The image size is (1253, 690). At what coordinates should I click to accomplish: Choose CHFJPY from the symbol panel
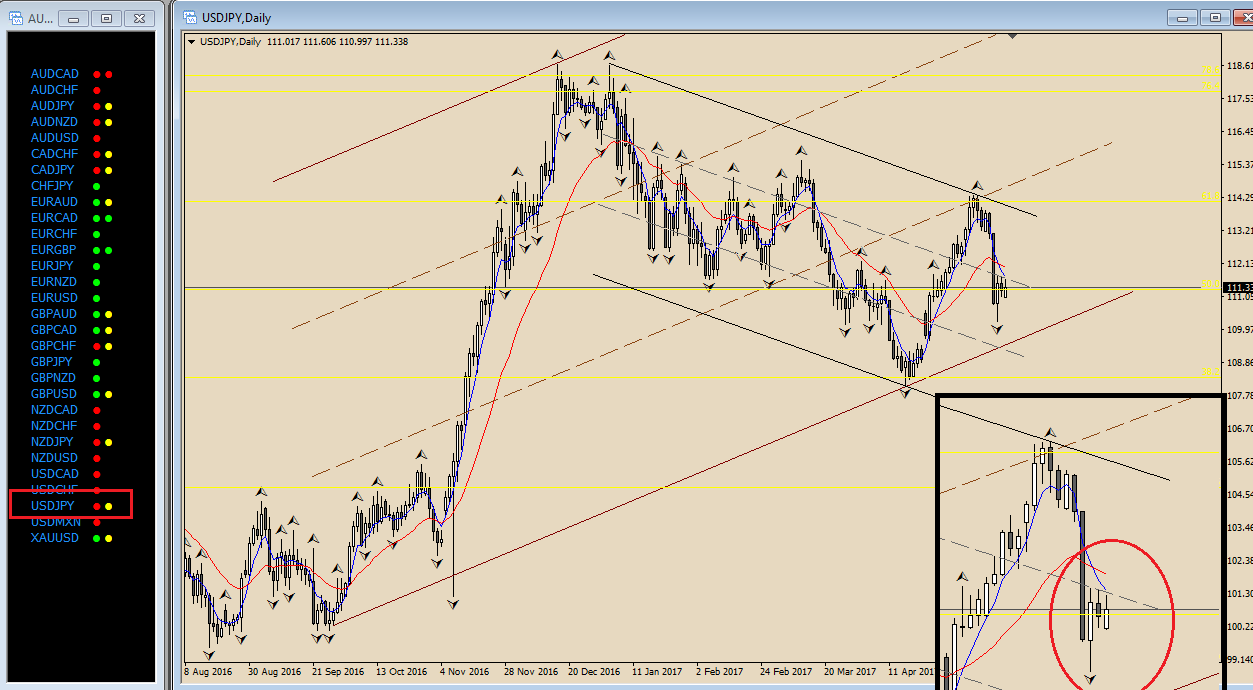(x=52, y=186)
